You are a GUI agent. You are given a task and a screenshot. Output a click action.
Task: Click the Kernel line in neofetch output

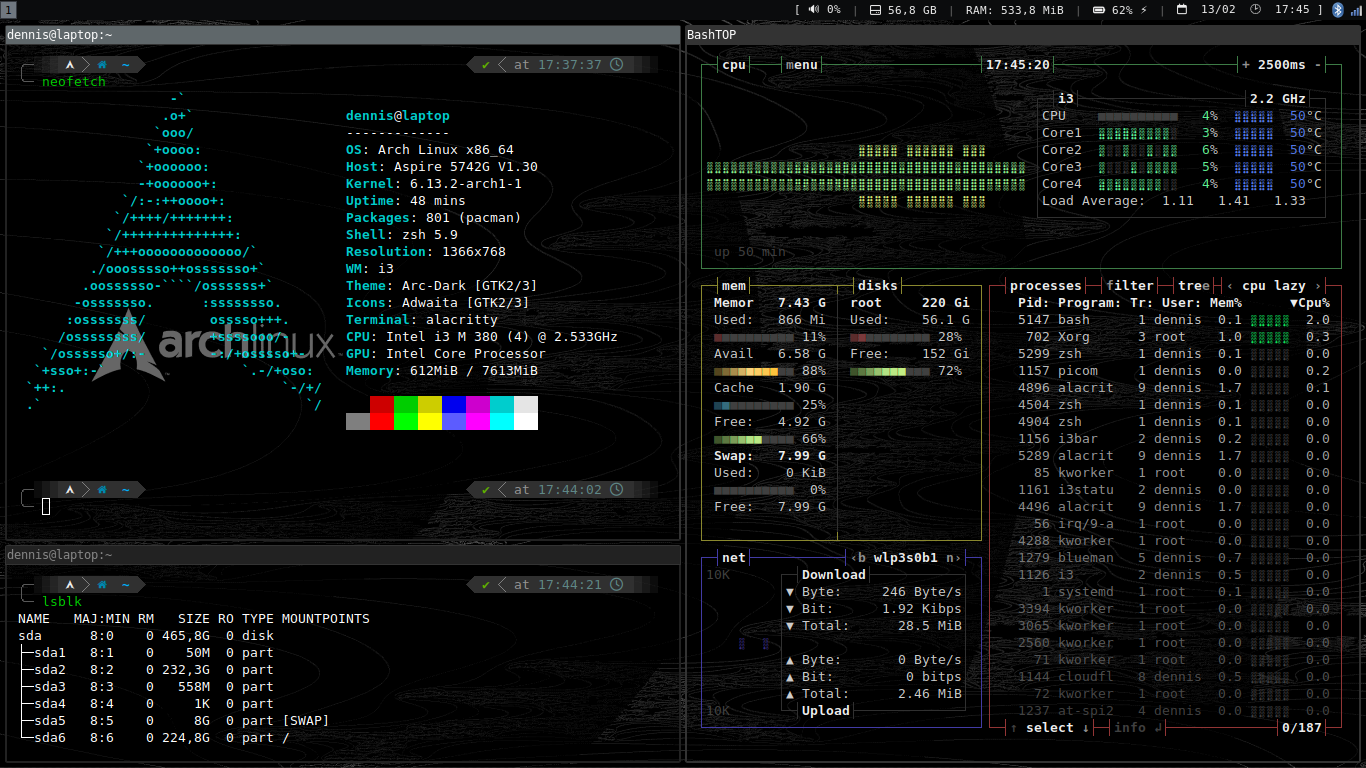point(434,184)
